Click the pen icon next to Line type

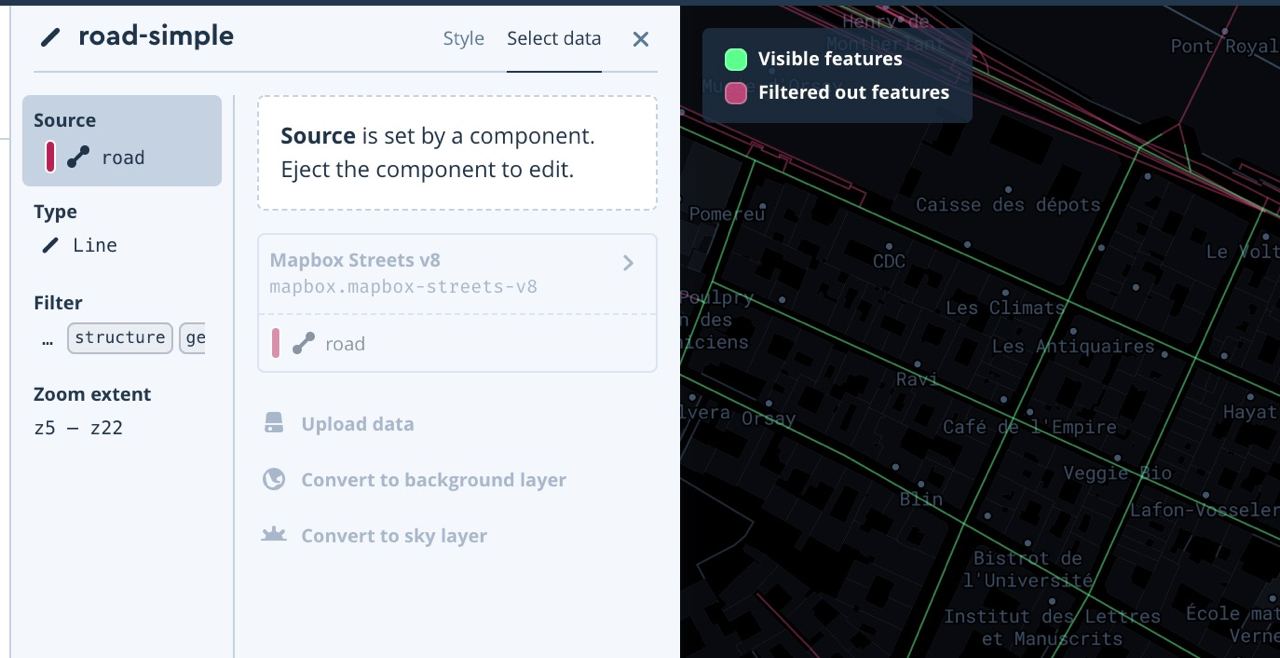pyautogui.click(x=50, y=245)
